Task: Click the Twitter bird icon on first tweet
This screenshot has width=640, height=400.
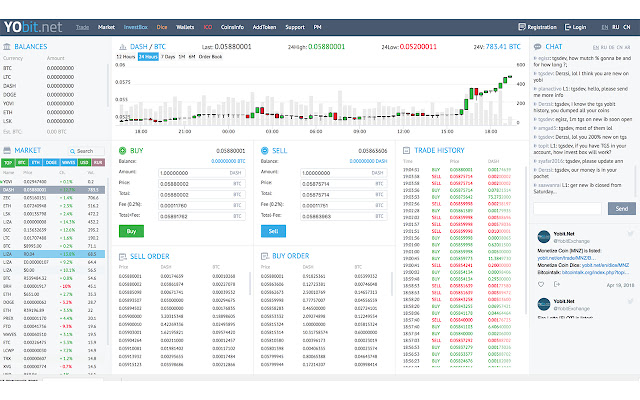Action: [630, 234]
